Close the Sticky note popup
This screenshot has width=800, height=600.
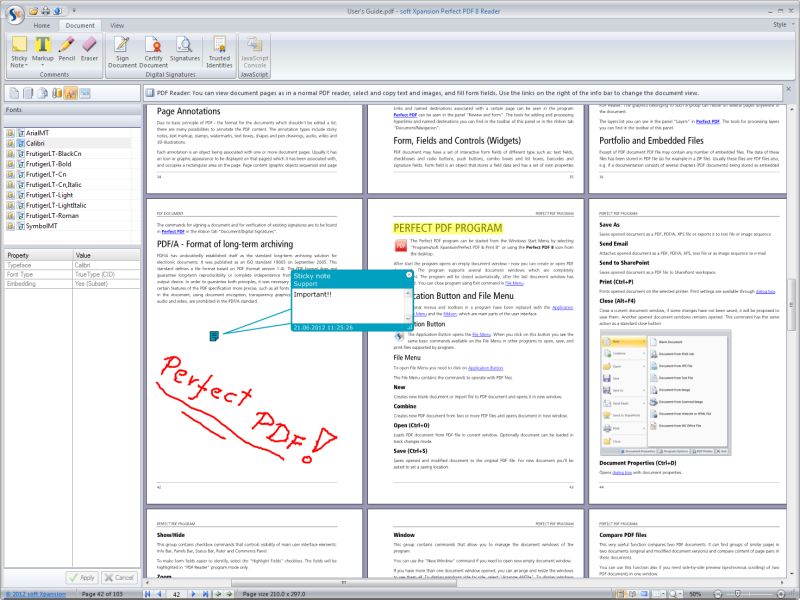coord(409,275)
